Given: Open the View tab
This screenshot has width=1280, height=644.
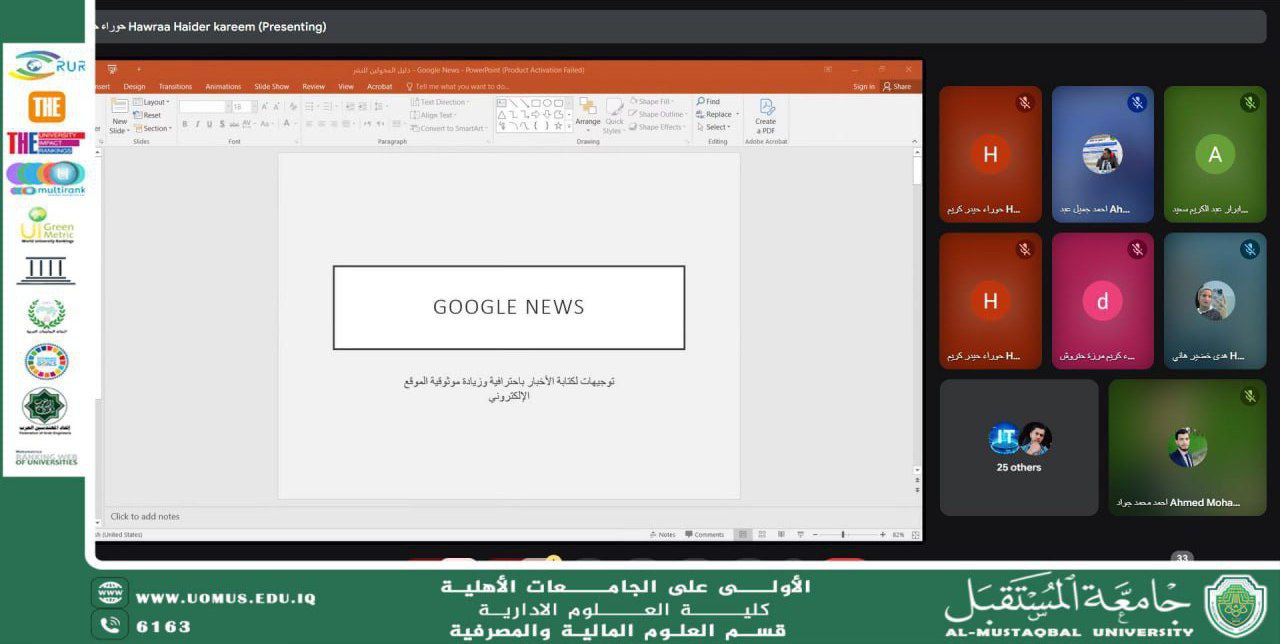Looking at the screenshot, I should [x=346, y=87].
